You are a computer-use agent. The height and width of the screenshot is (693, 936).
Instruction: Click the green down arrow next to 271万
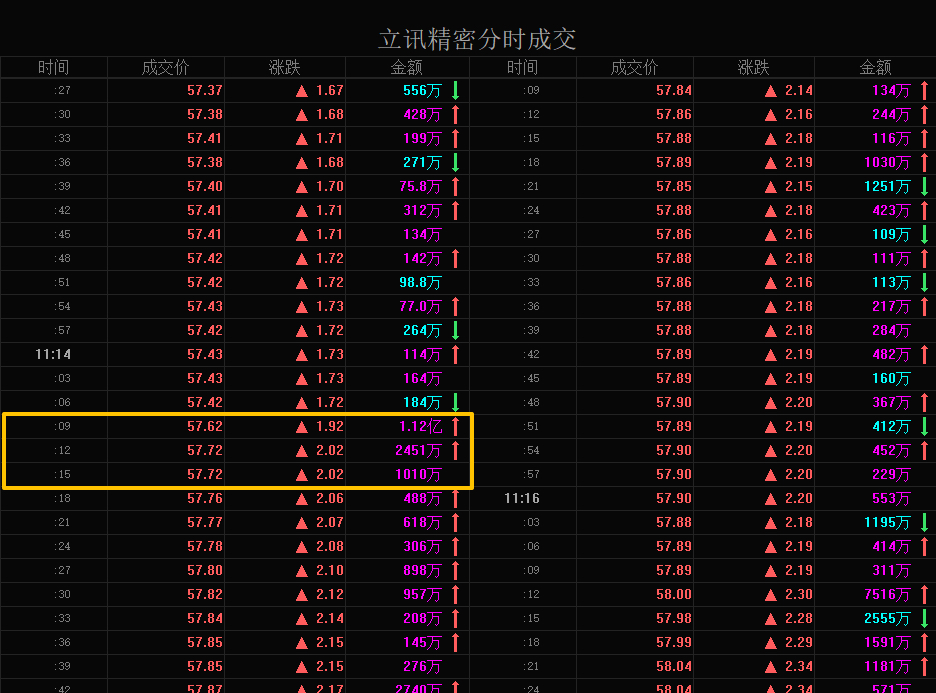click(x=455, y=162)
